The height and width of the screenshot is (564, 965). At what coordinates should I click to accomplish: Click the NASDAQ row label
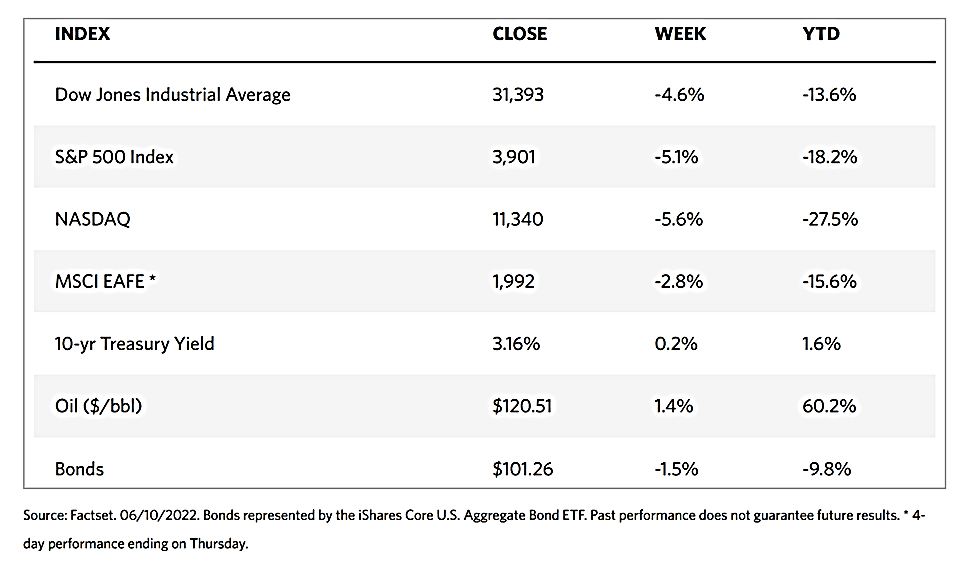pyautogui.click(x=93, y=219)
